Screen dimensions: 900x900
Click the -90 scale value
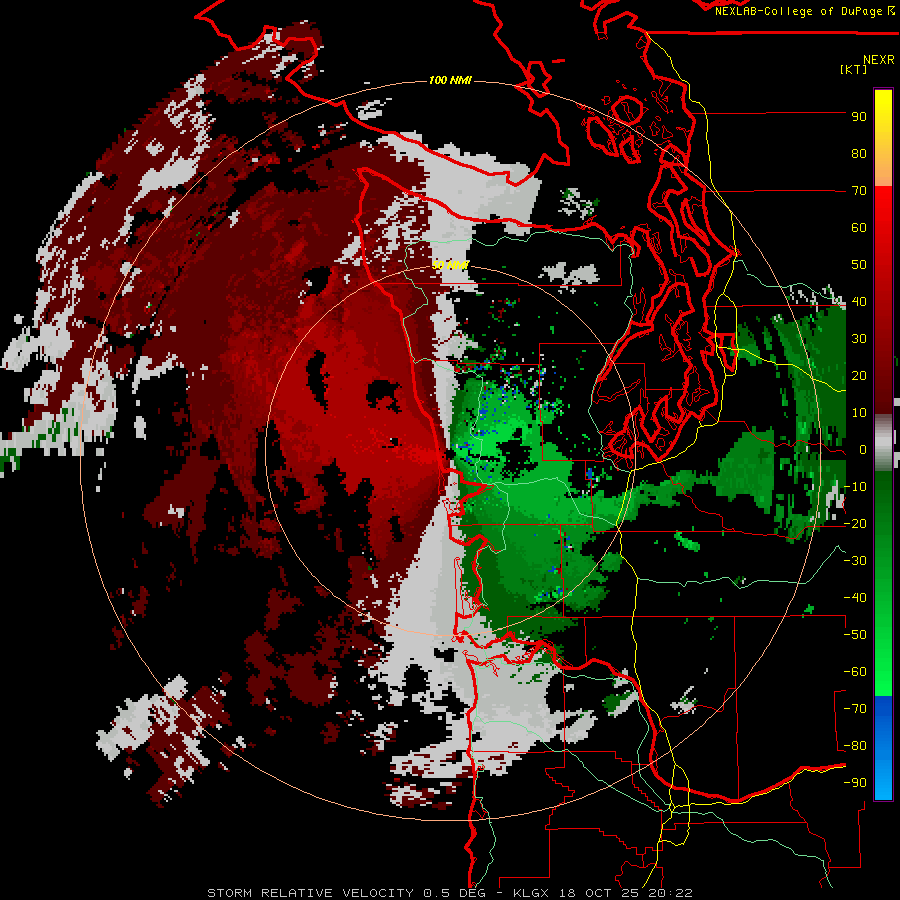855,783
